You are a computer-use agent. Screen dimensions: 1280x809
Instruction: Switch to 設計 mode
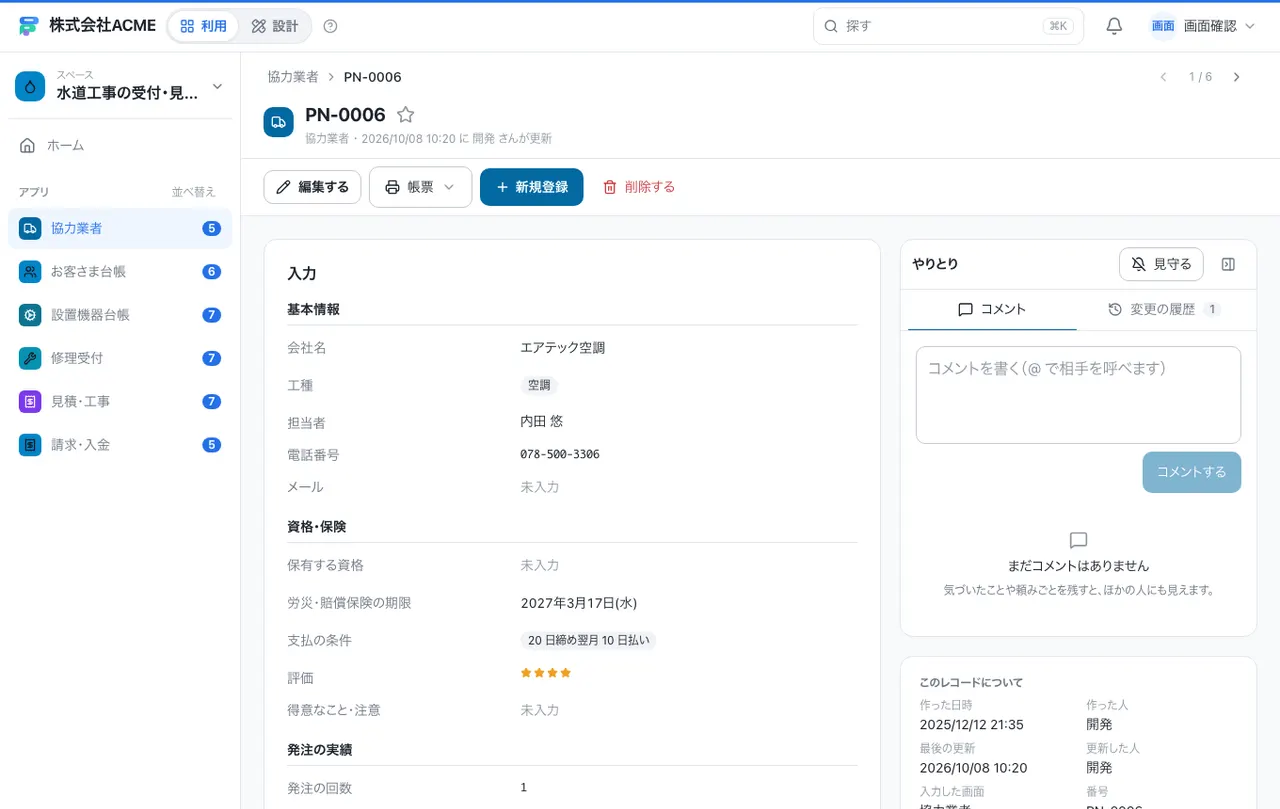(x=275, y=26)
